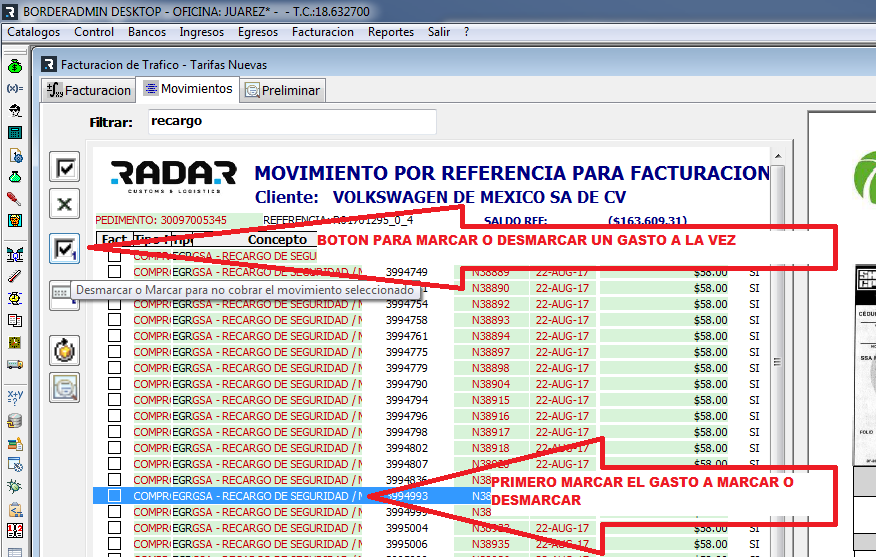This screenshot has height=557, width=876.
Task: Click the two documents sidebar icon
Action: 15,320
